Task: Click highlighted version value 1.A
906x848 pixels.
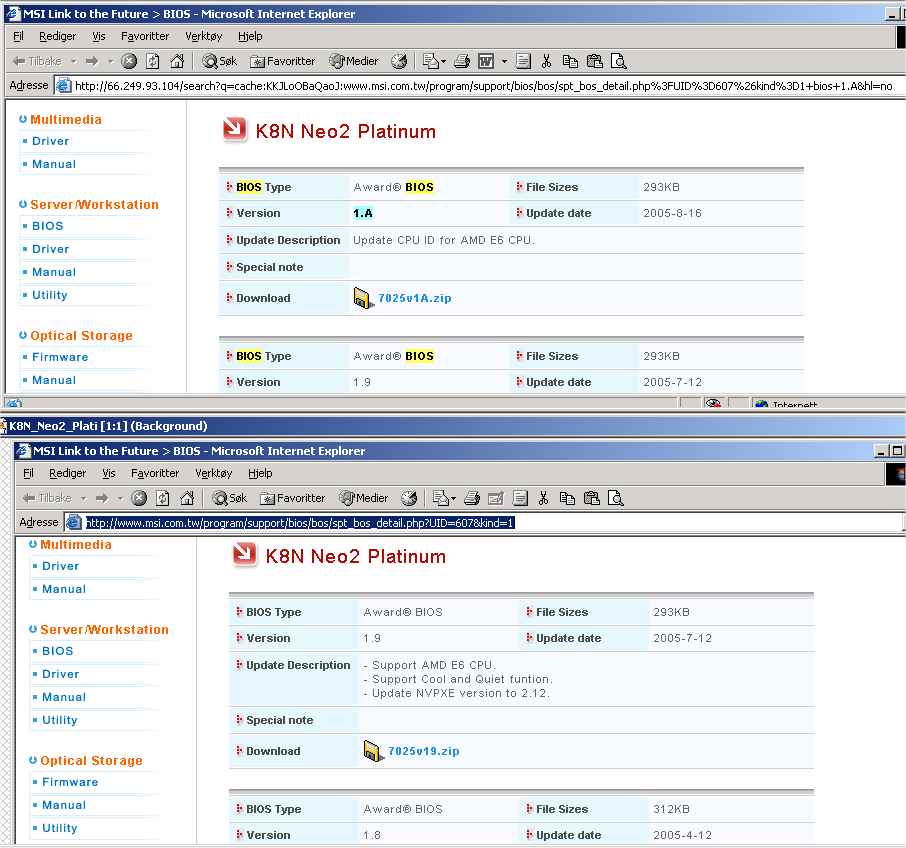Action: (363, 213)
